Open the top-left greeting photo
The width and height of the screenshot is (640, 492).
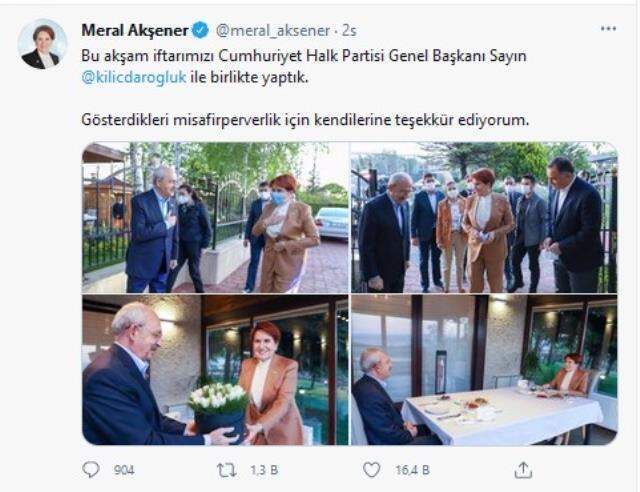pos(216,217)
